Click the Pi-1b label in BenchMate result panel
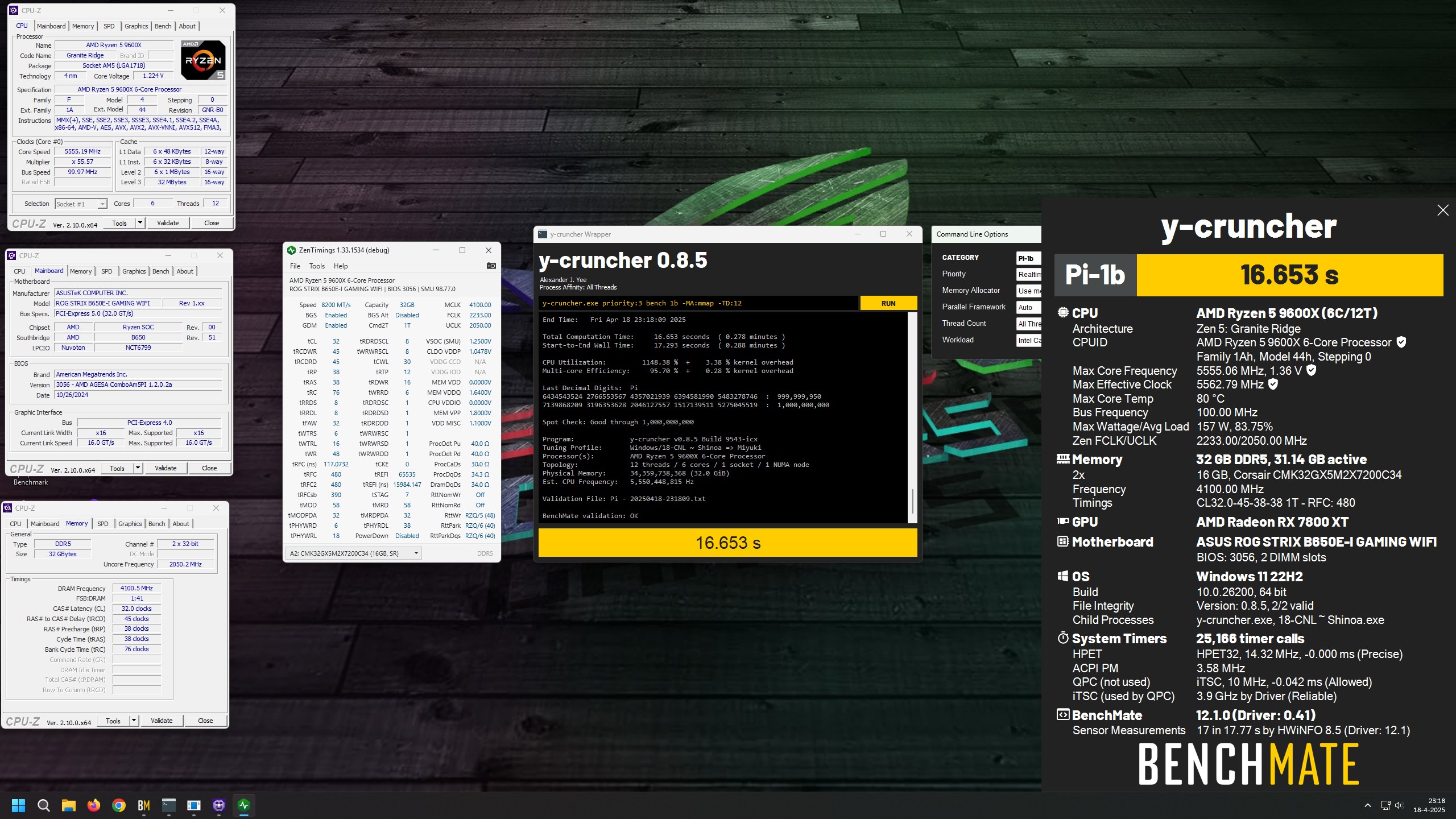Screen dimensions: 1456x819 1095,275
